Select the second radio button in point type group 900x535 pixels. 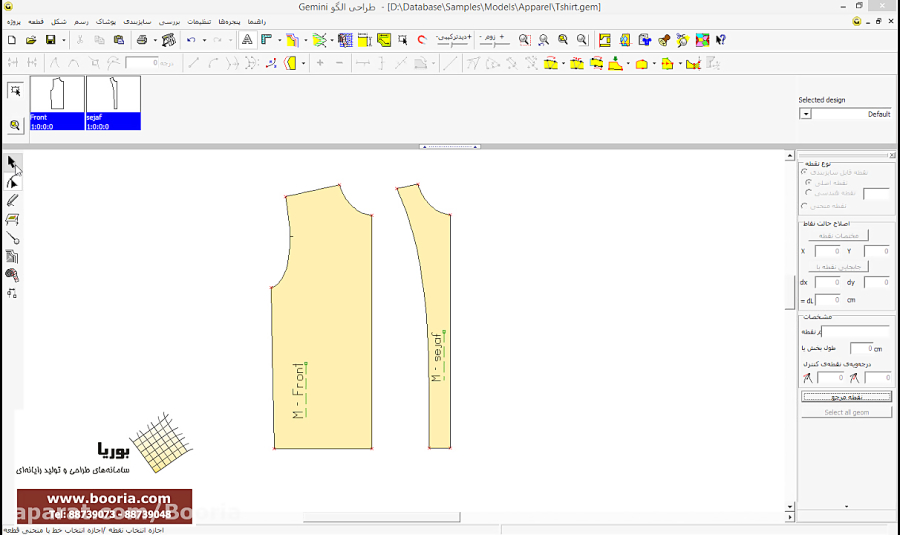808,183
